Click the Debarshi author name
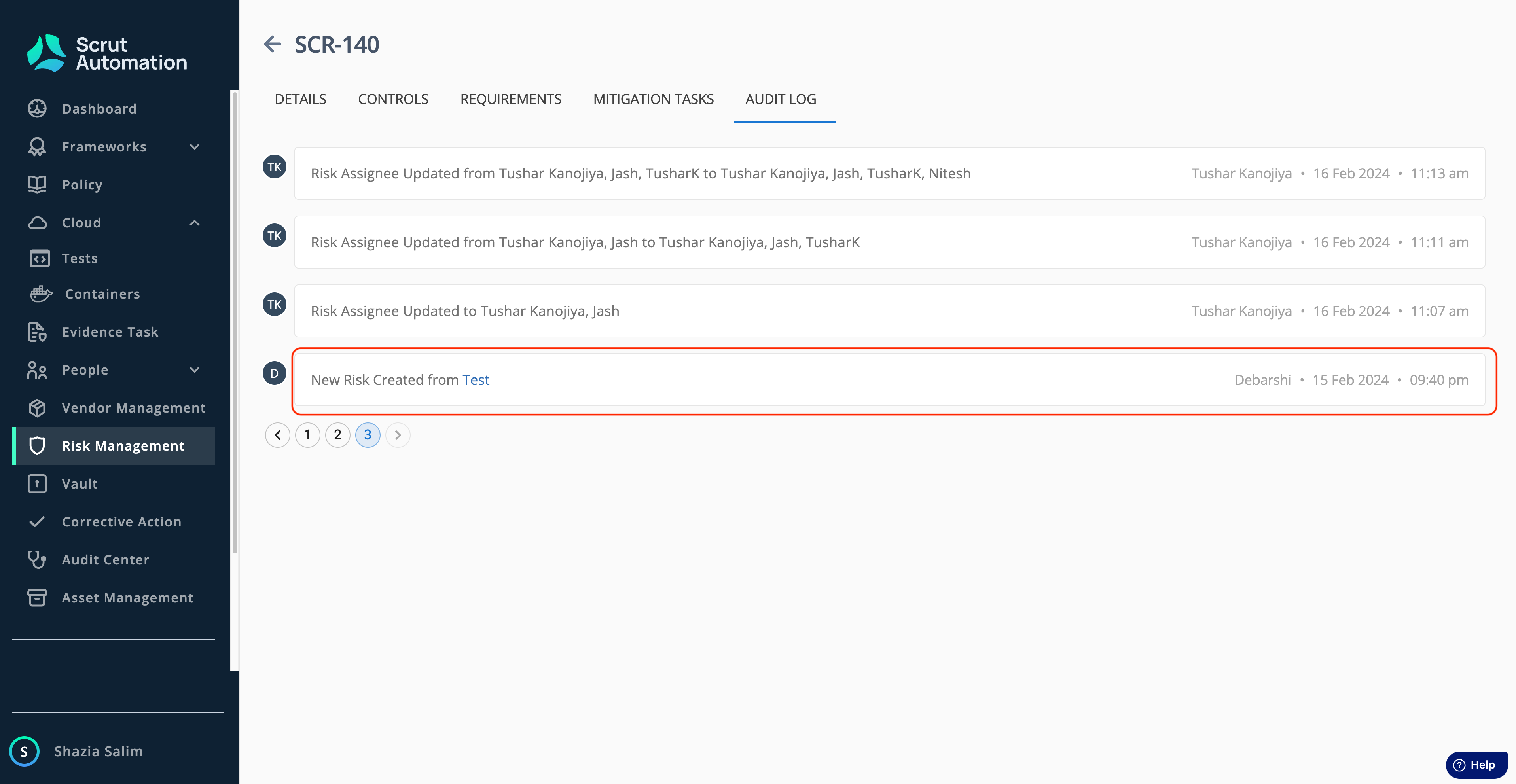Image resolution: width=1516 pixels, height=784 pixels. coord(1262,380)
